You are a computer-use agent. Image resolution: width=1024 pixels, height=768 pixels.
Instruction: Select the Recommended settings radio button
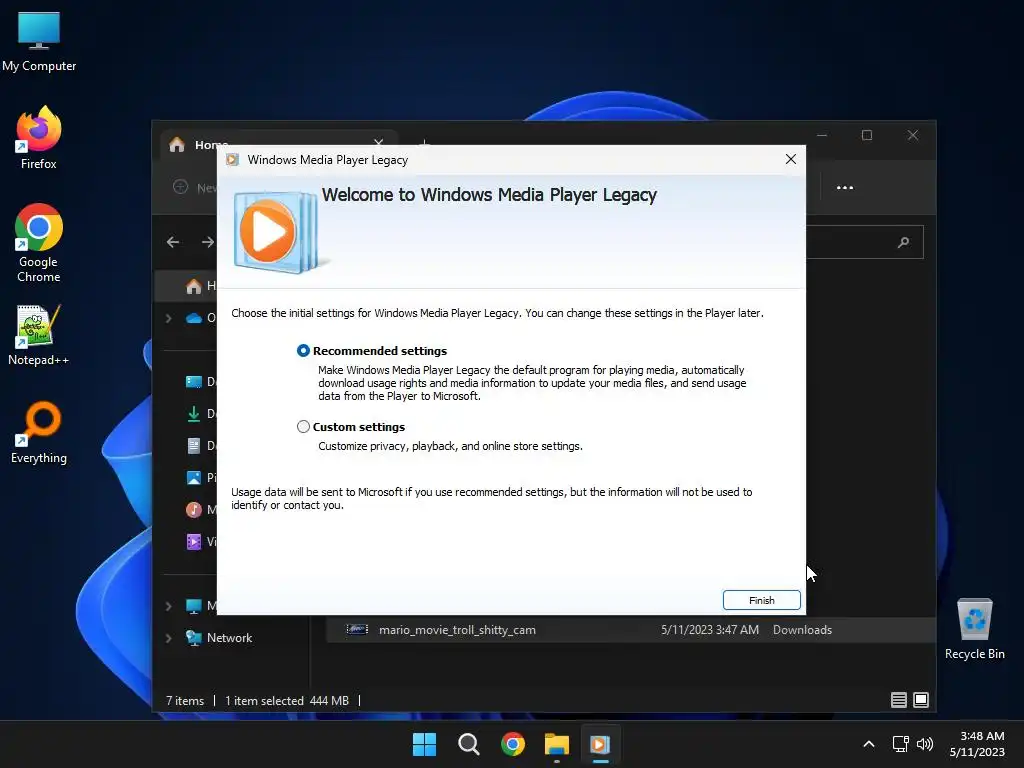303,351
